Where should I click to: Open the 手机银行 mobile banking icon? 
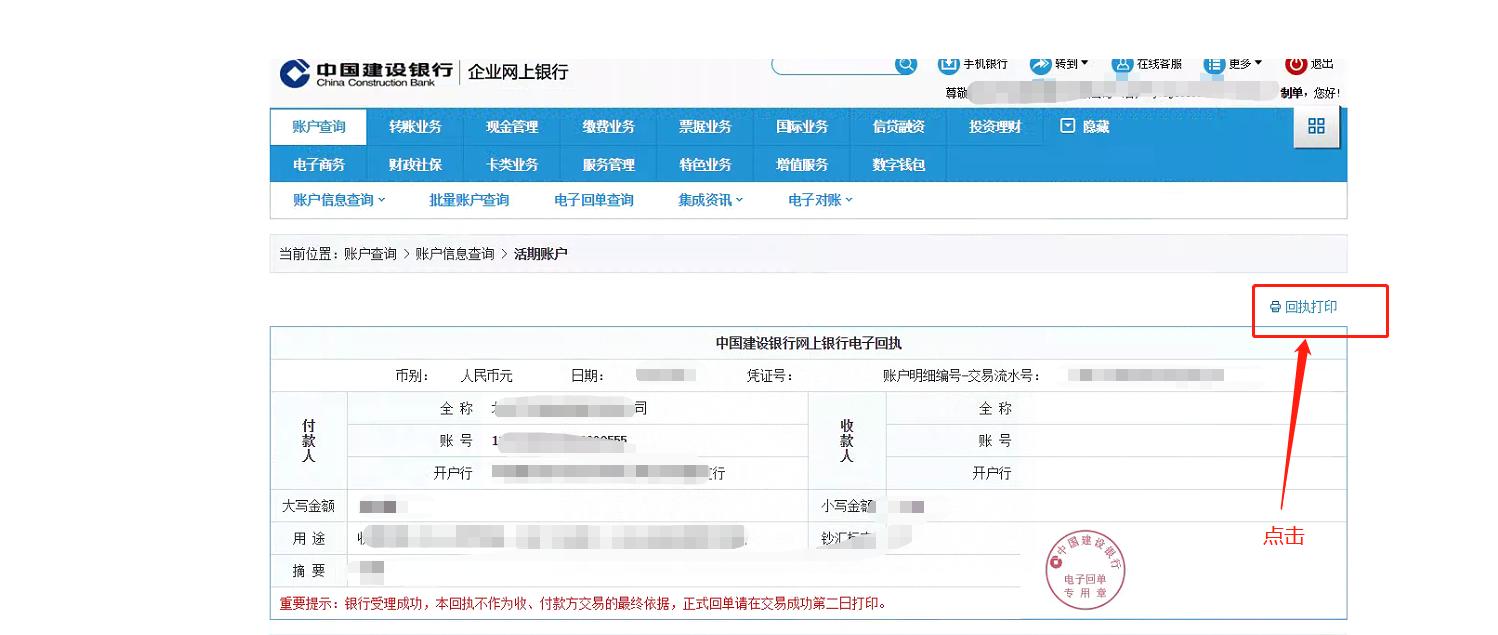click(x=947, y=64)
